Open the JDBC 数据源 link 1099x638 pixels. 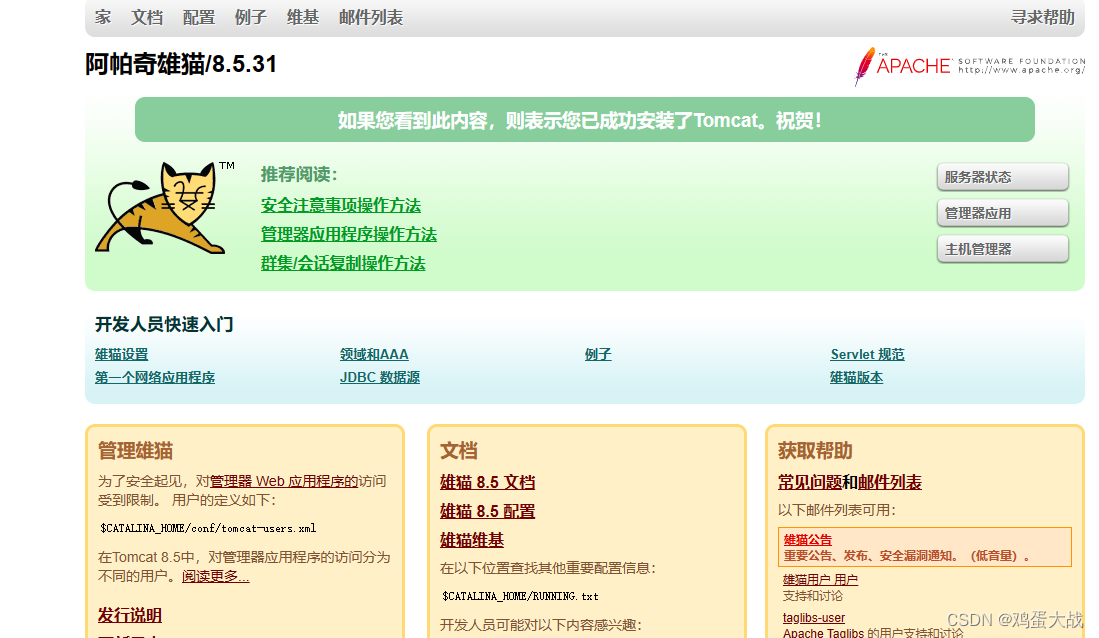point(380,377)
